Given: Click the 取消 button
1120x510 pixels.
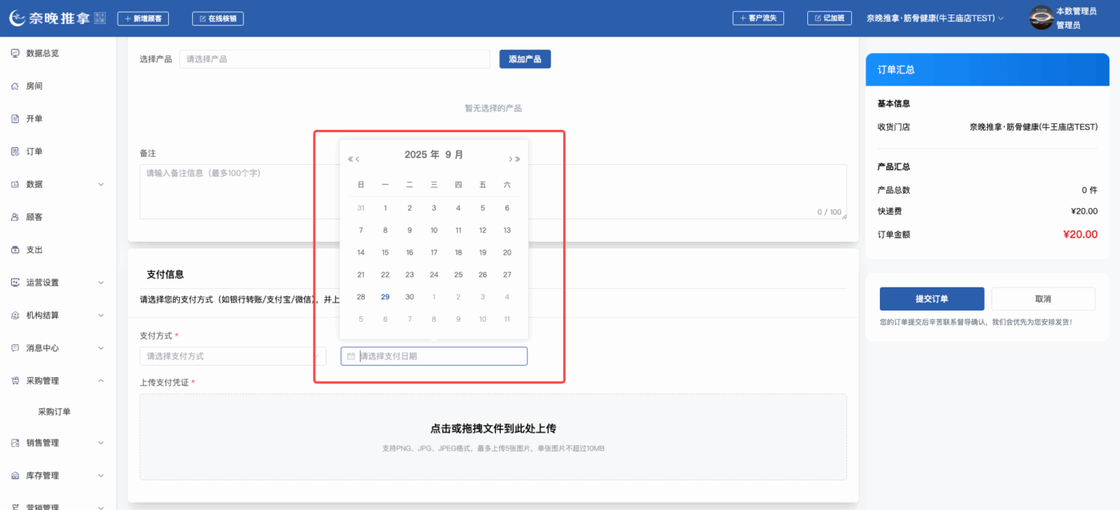Looking at the screenshot, I should pos(1043,299).
